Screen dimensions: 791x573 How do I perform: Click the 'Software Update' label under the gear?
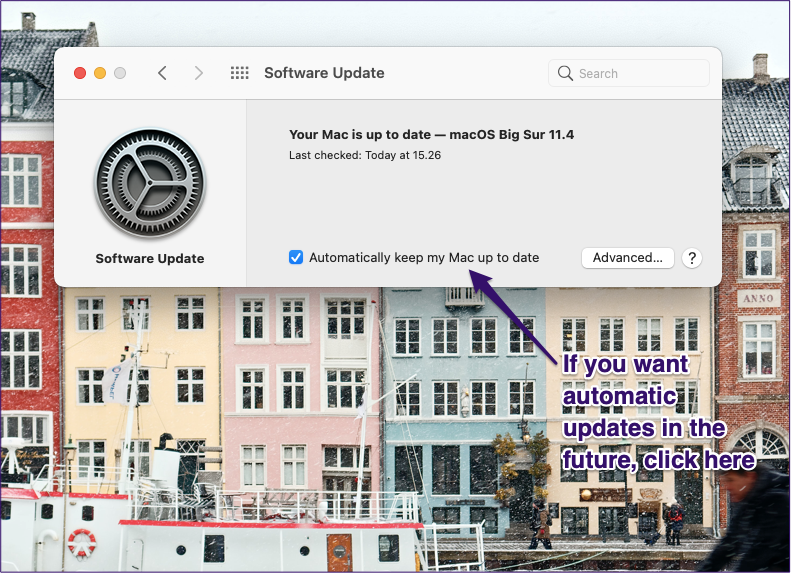(x=150, y=259)
